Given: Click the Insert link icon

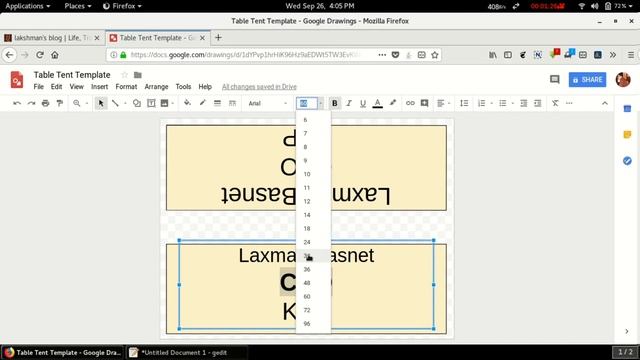Looking at the screenshot, I should (x=410, y=103).
